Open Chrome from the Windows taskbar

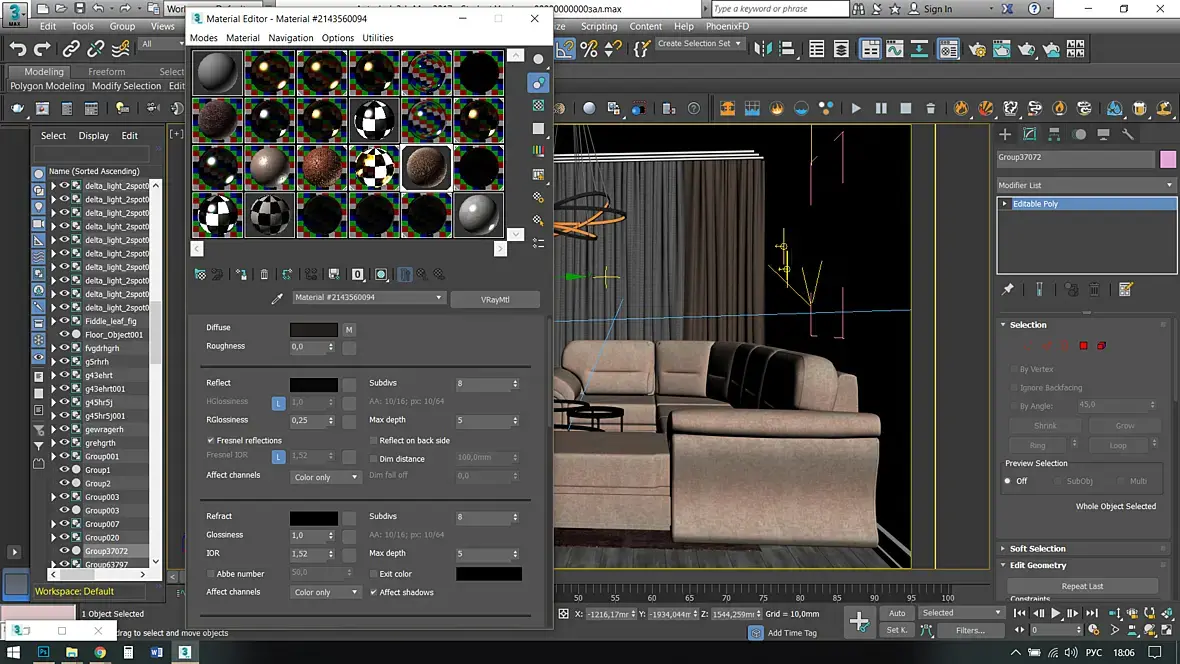point(100,652)
